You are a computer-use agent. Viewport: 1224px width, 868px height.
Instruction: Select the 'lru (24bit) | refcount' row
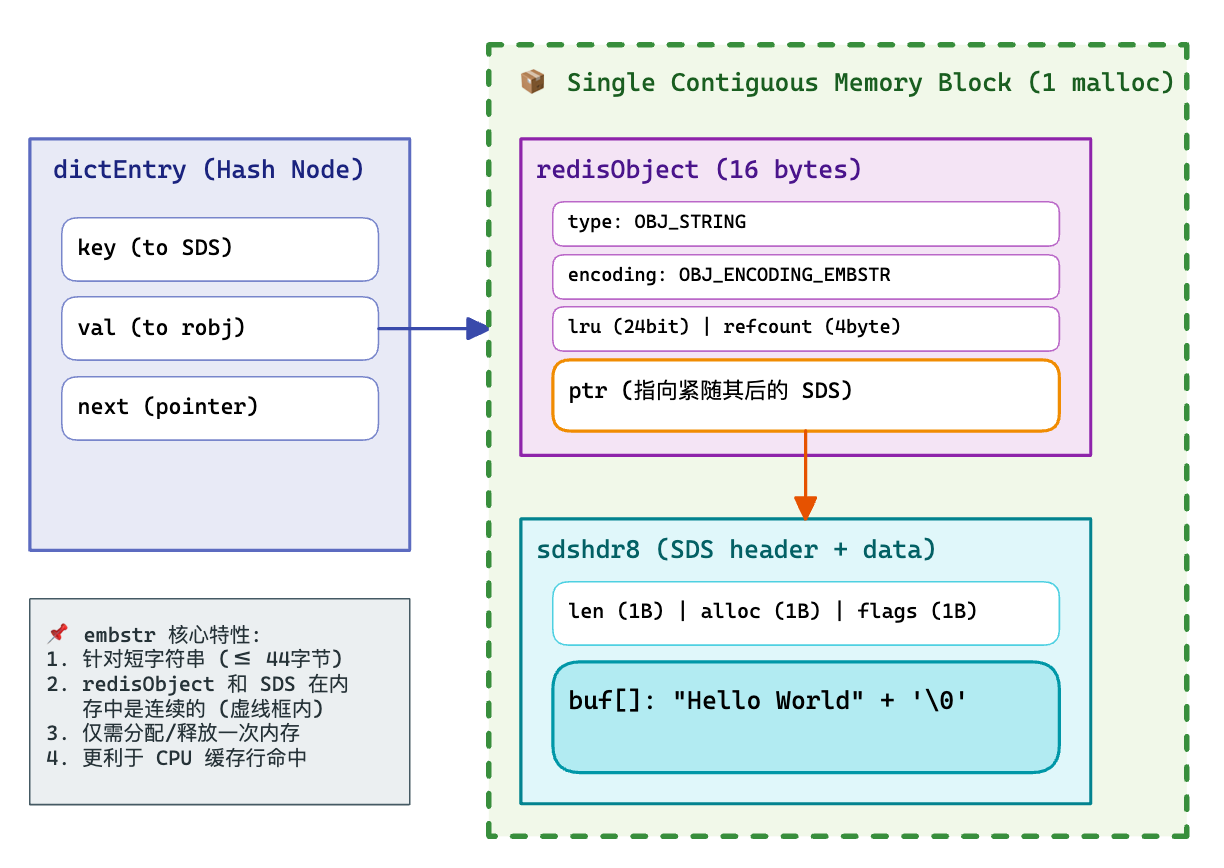pos(805,328)
